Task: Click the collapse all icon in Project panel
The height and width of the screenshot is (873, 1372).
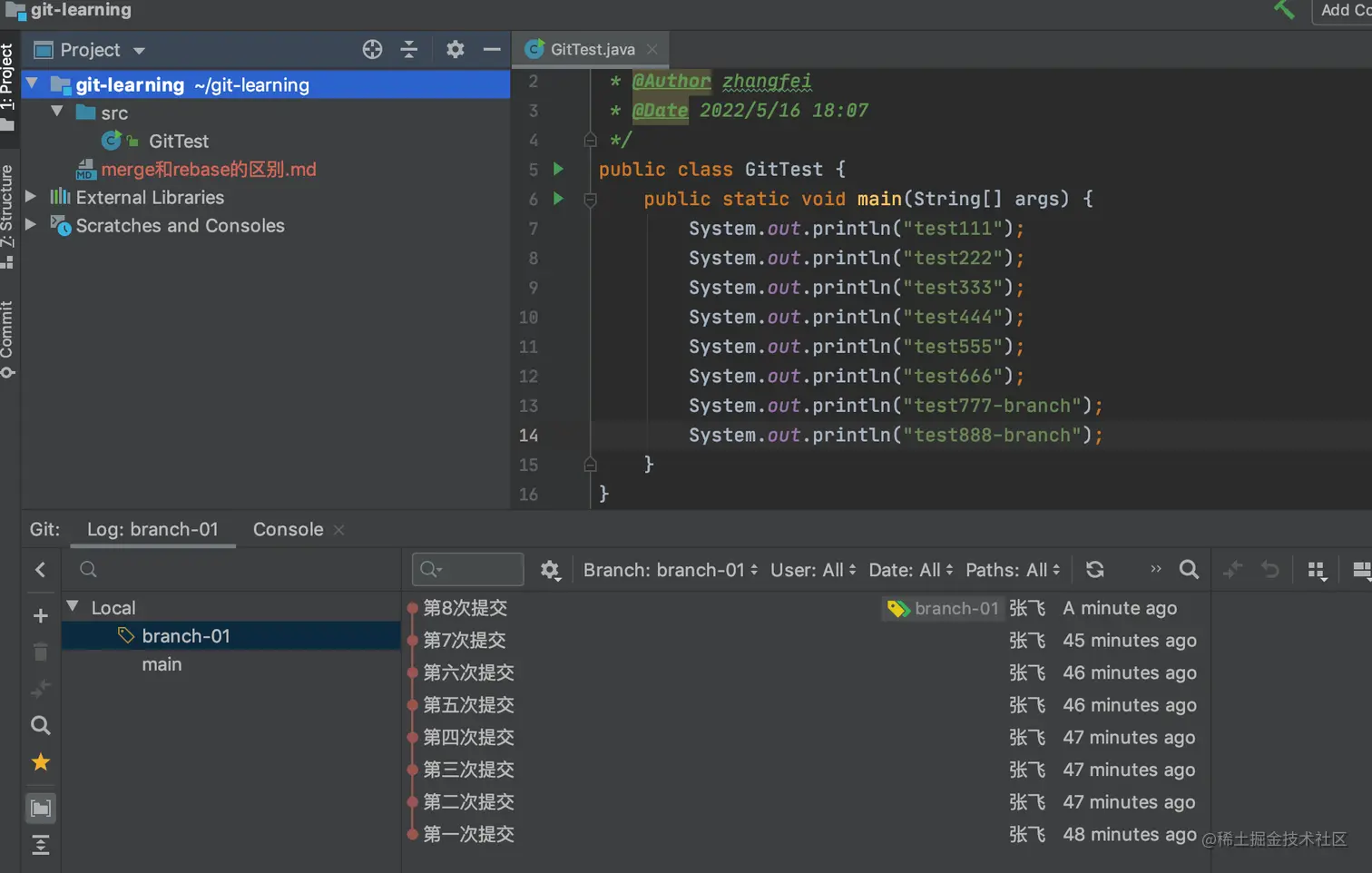Action: (x=409, y=50)
